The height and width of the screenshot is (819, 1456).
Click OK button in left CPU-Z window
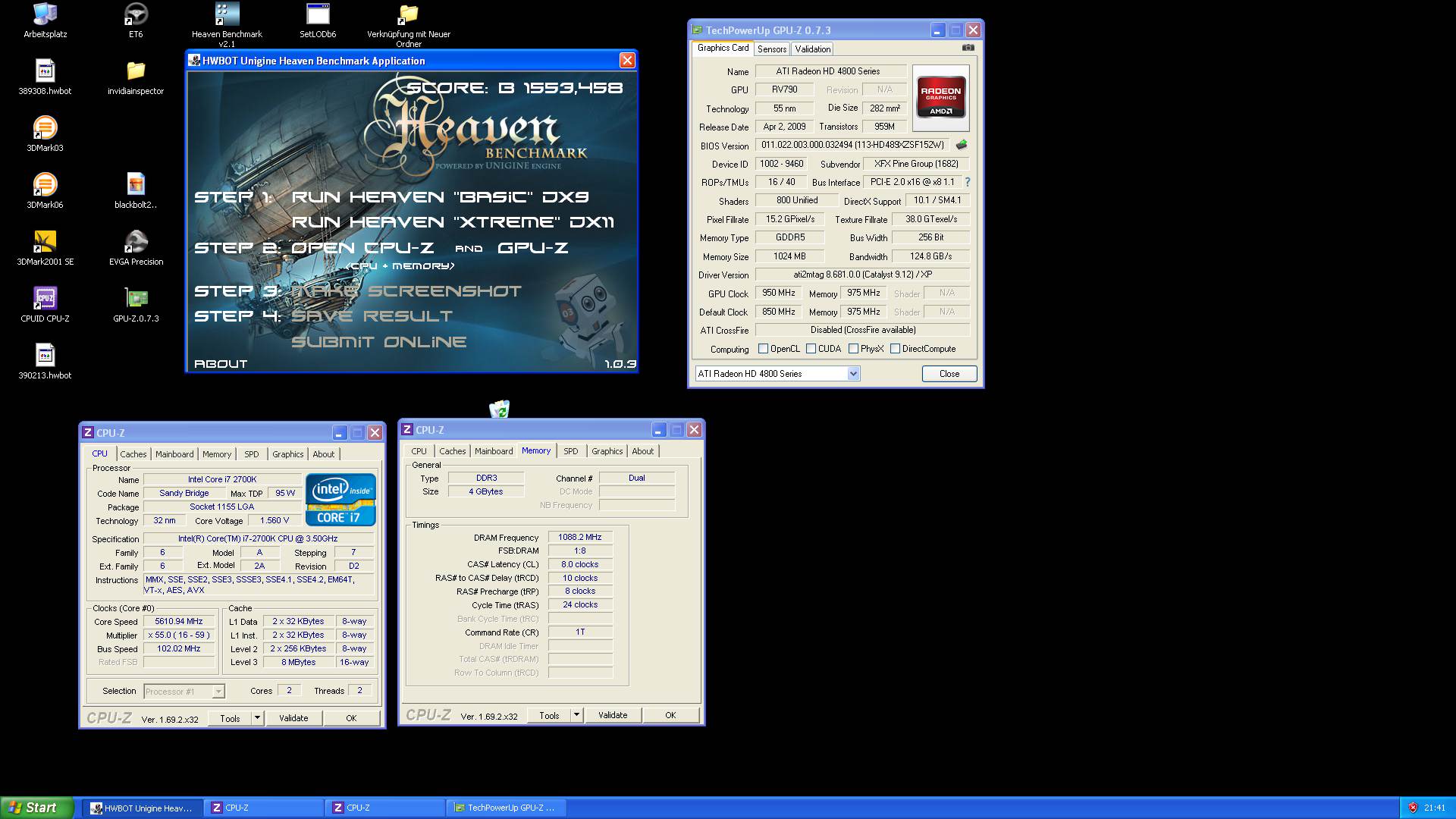pos(351,718)
